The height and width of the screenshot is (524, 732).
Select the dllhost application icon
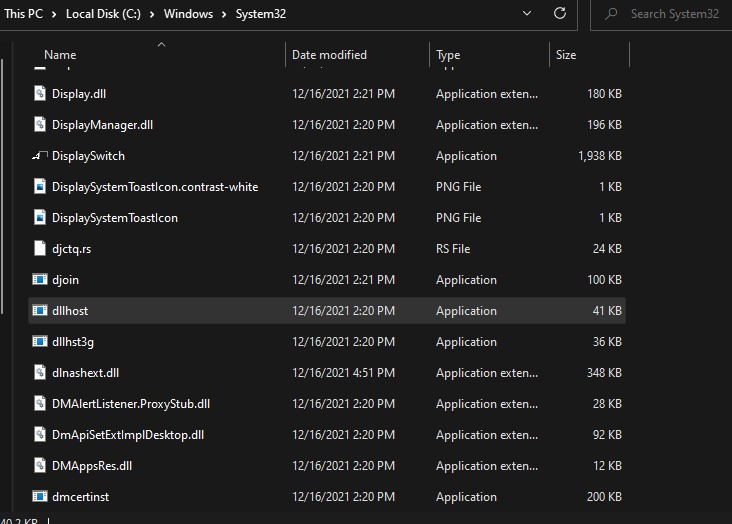[40, 311]
